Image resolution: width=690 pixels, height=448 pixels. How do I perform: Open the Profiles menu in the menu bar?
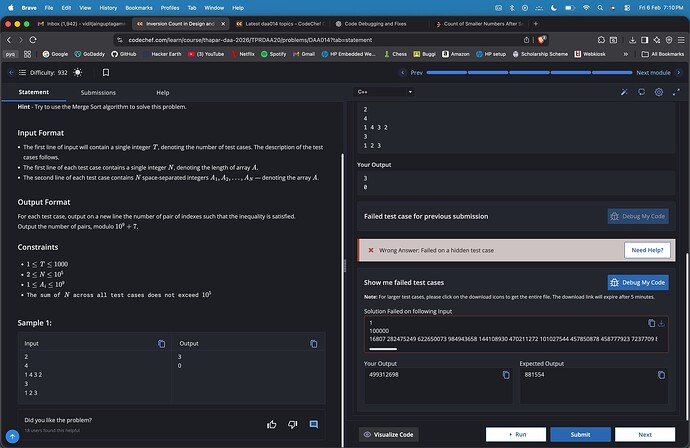[170, 7]
